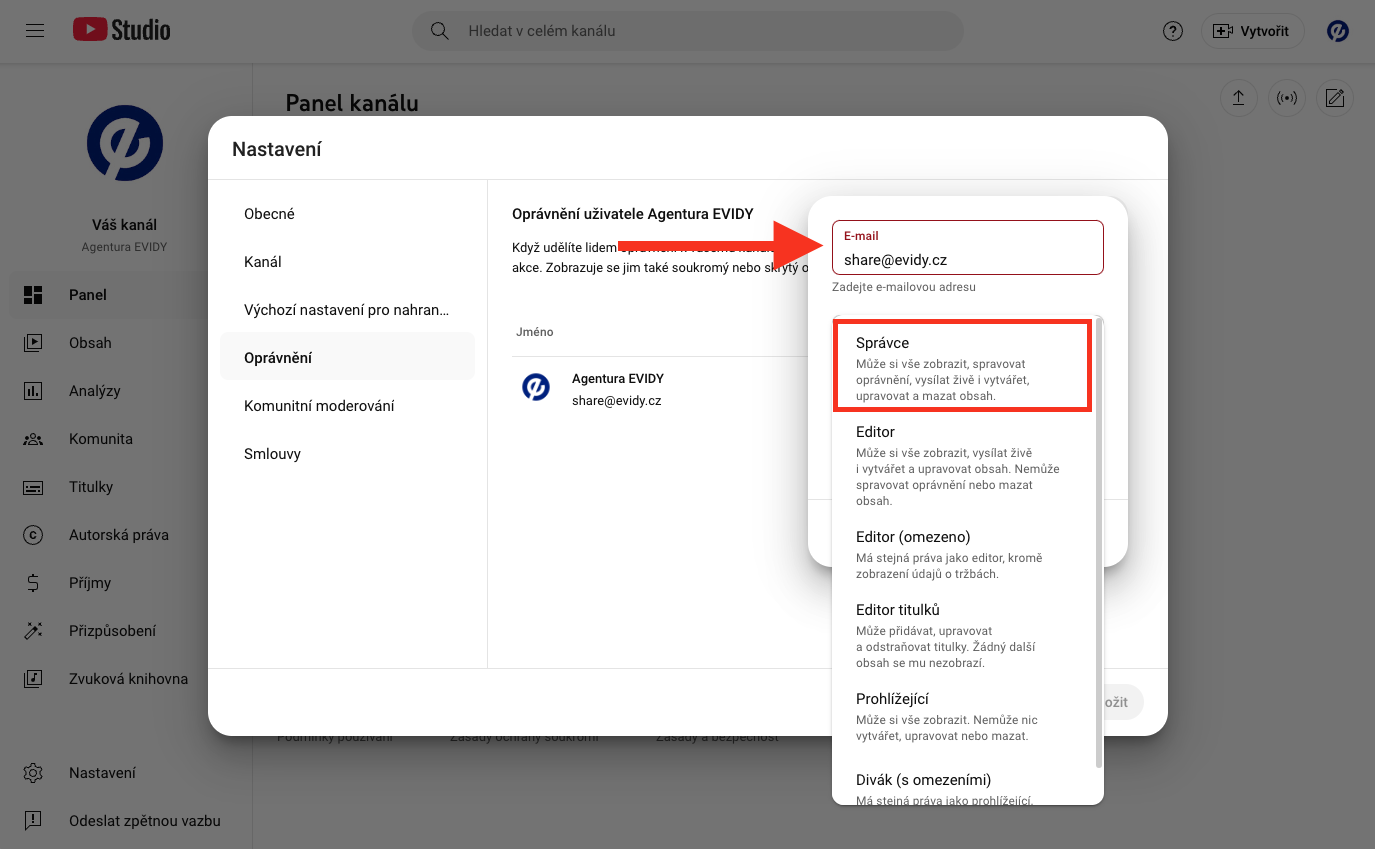This screenshot has height=849, width=1375.
Task: Click the Zadejte e-mailovou adresu hint
Action: click(904, 287)
